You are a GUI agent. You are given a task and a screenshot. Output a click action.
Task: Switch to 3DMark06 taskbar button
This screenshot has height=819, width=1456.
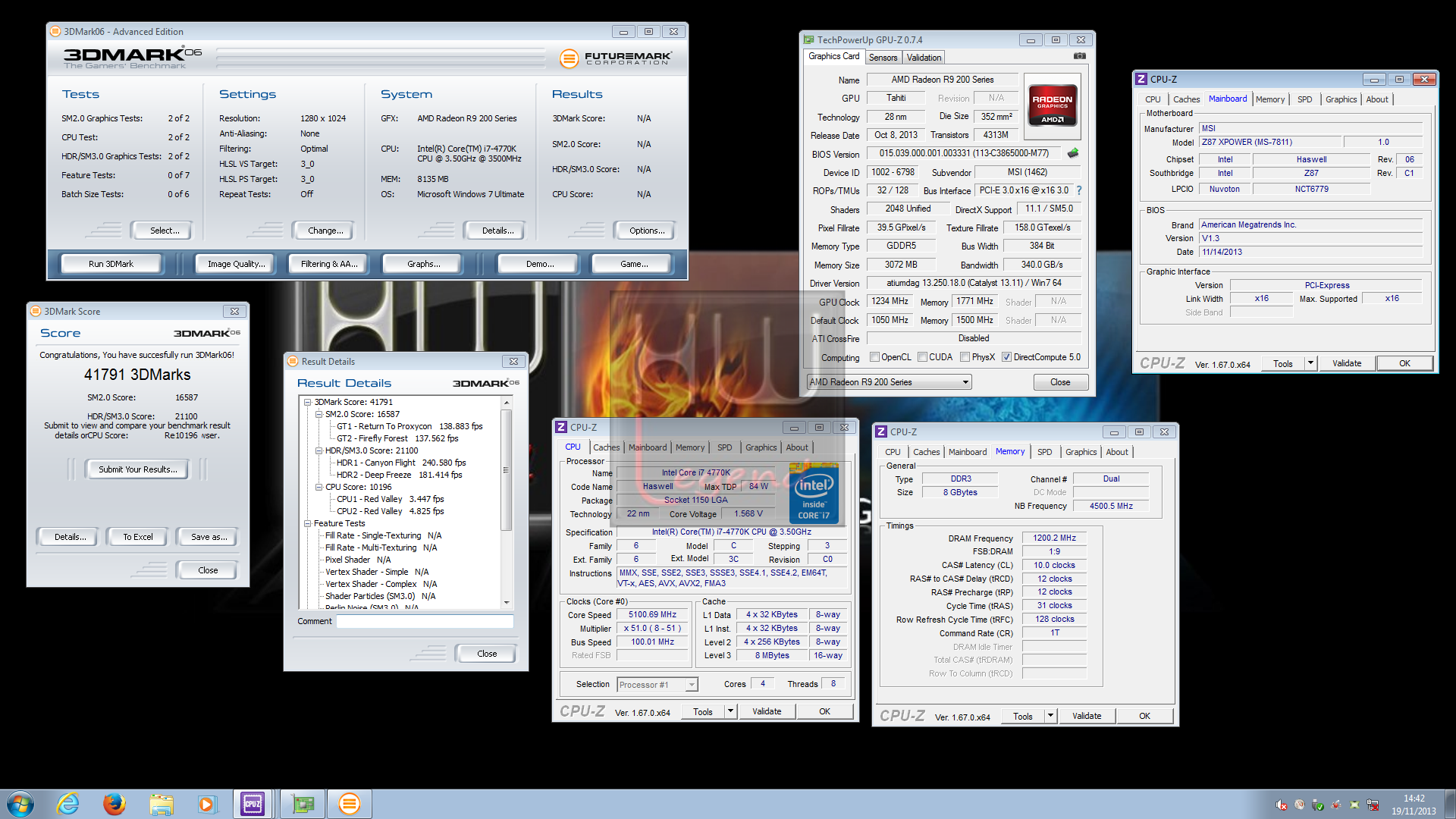click(350, 804)
